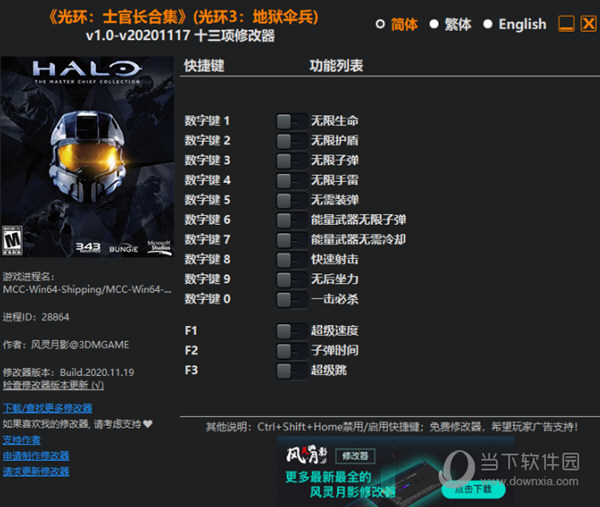The width and height of the screenshot is (600, 507).
Task: Click the 点击下载 button in the ad banner
Action: click(474, 489)
